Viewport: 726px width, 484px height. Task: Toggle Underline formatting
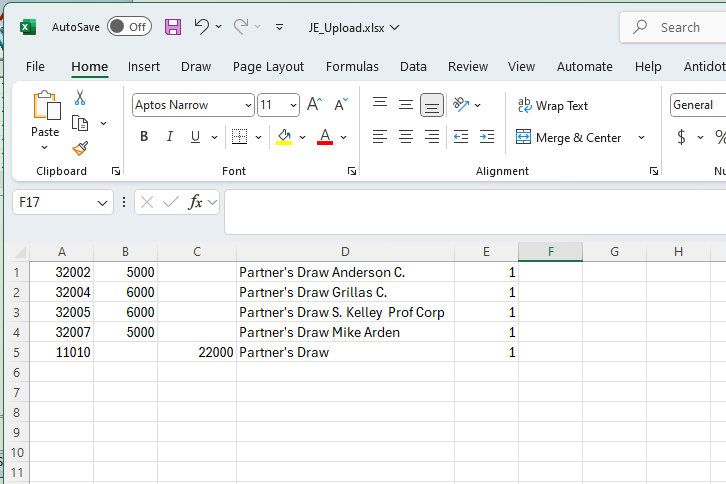(195, 136)
